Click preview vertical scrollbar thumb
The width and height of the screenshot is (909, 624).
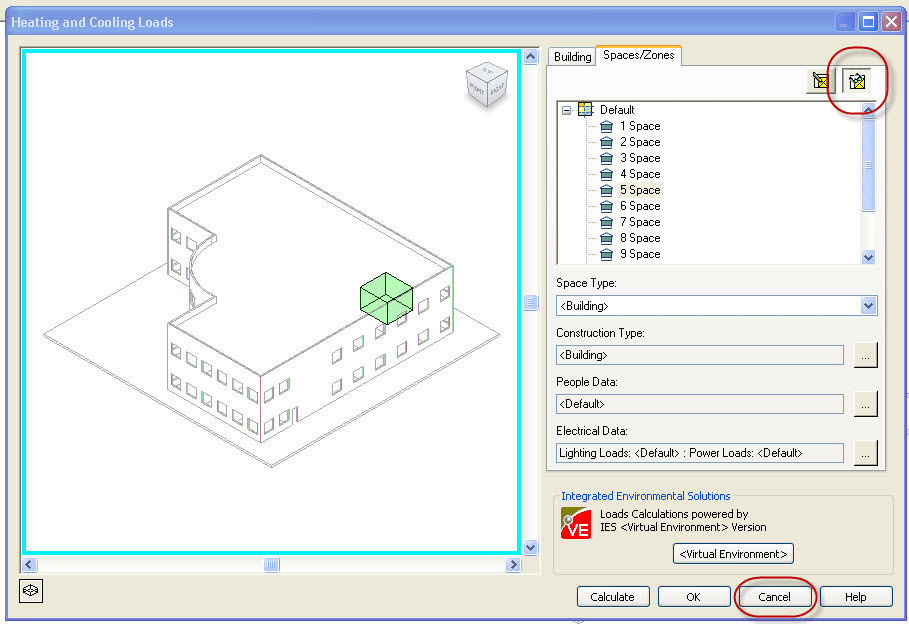coord(530,302)
